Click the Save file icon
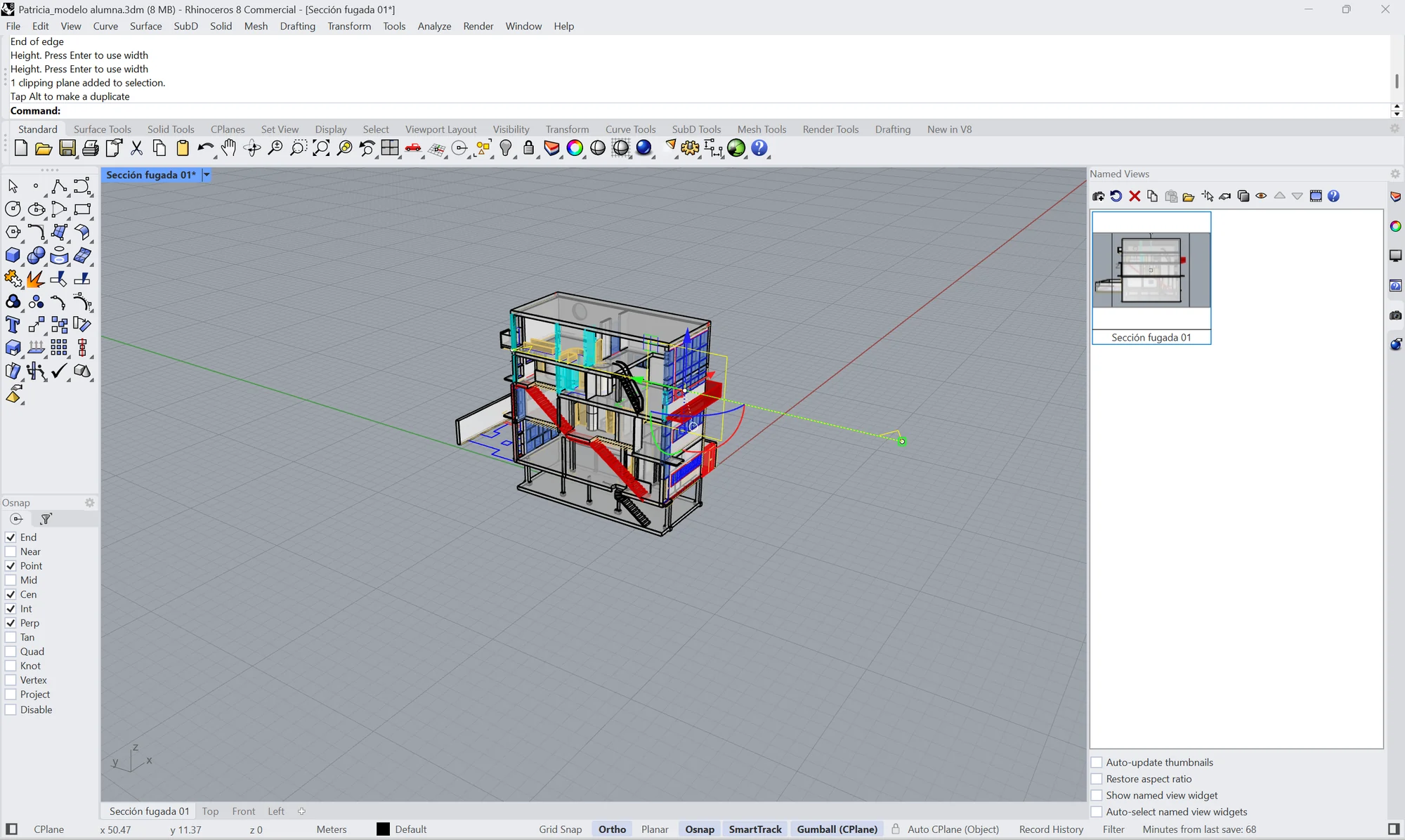The image size is (1405, 840). (x=67, y=148)
